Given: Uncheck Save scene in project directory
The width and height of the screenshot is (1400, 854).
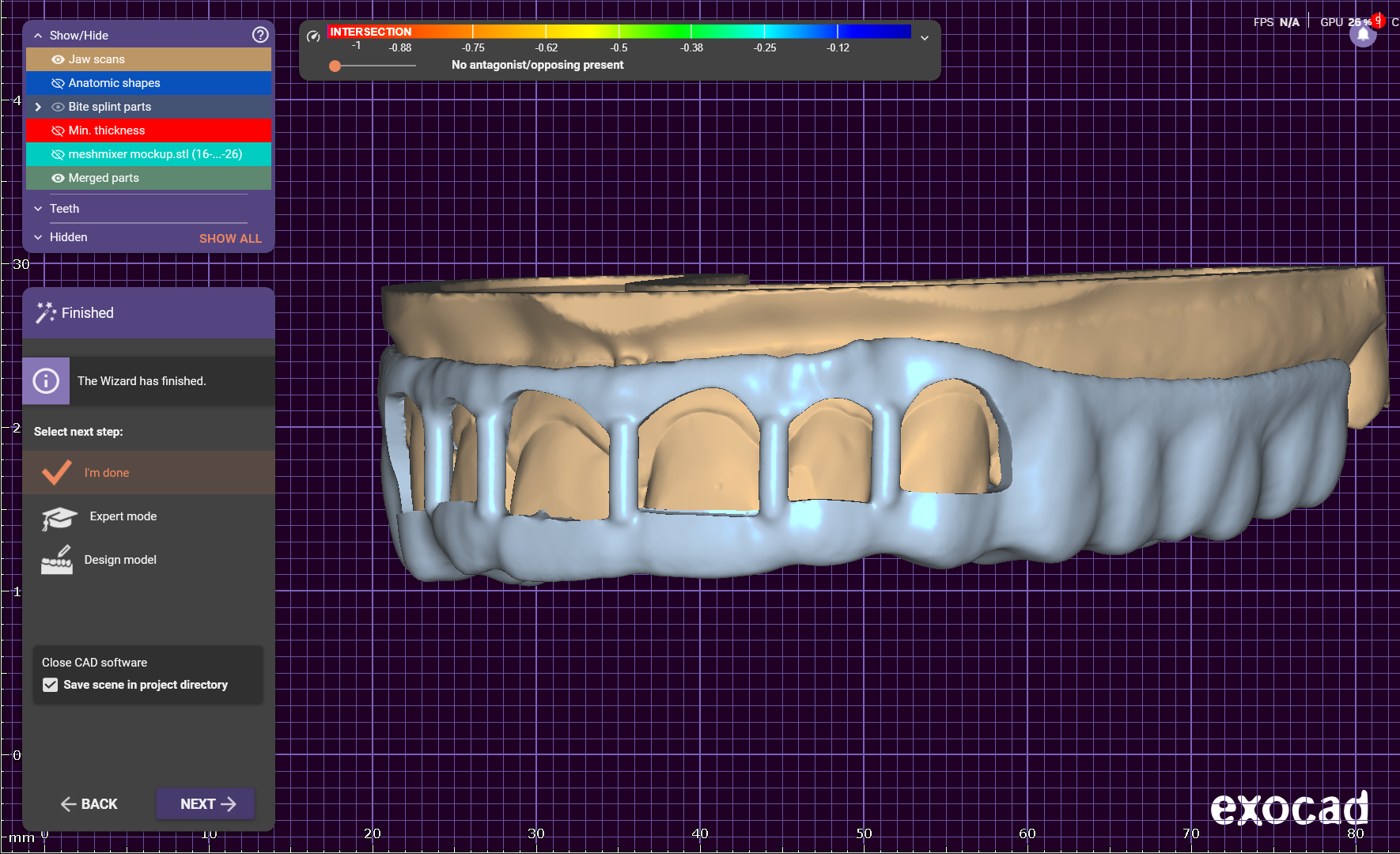Looking at the screenshot, I should pos(51,685).
